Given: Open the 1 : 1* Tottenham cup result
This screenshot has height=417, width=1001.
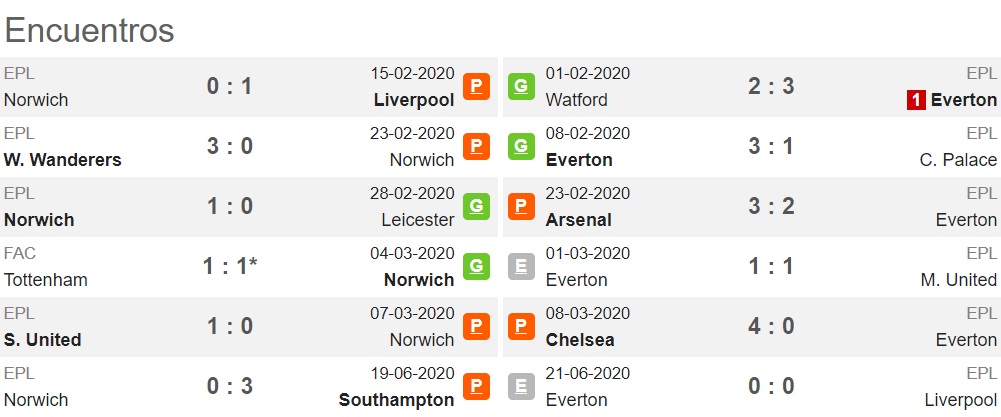Looking at the screenshot, I should [230, 266].
